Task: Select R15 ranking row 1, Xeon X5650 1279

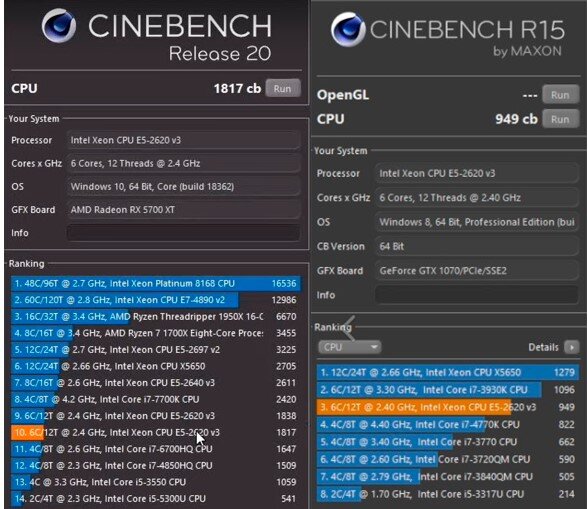Action: 447,372
